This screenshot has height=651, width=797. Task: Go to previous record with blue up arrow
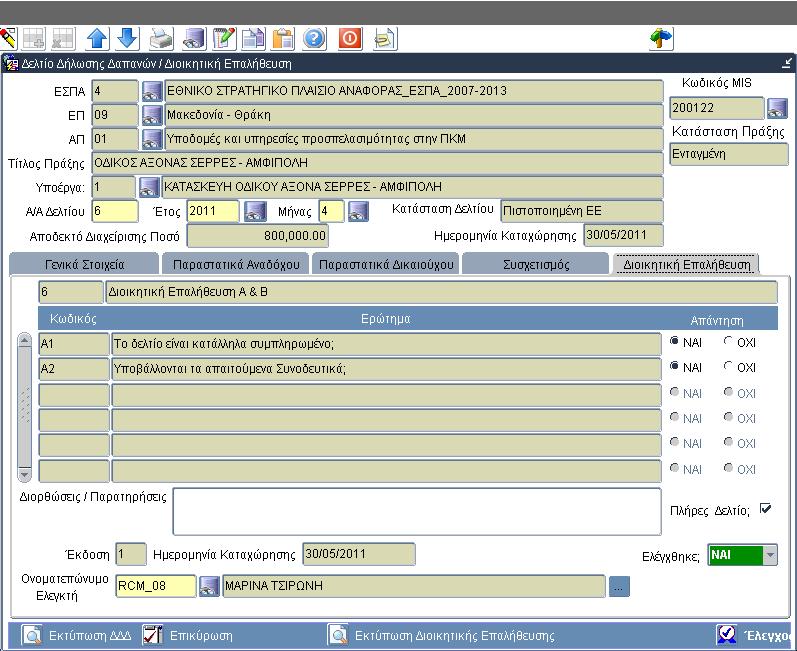97,39
